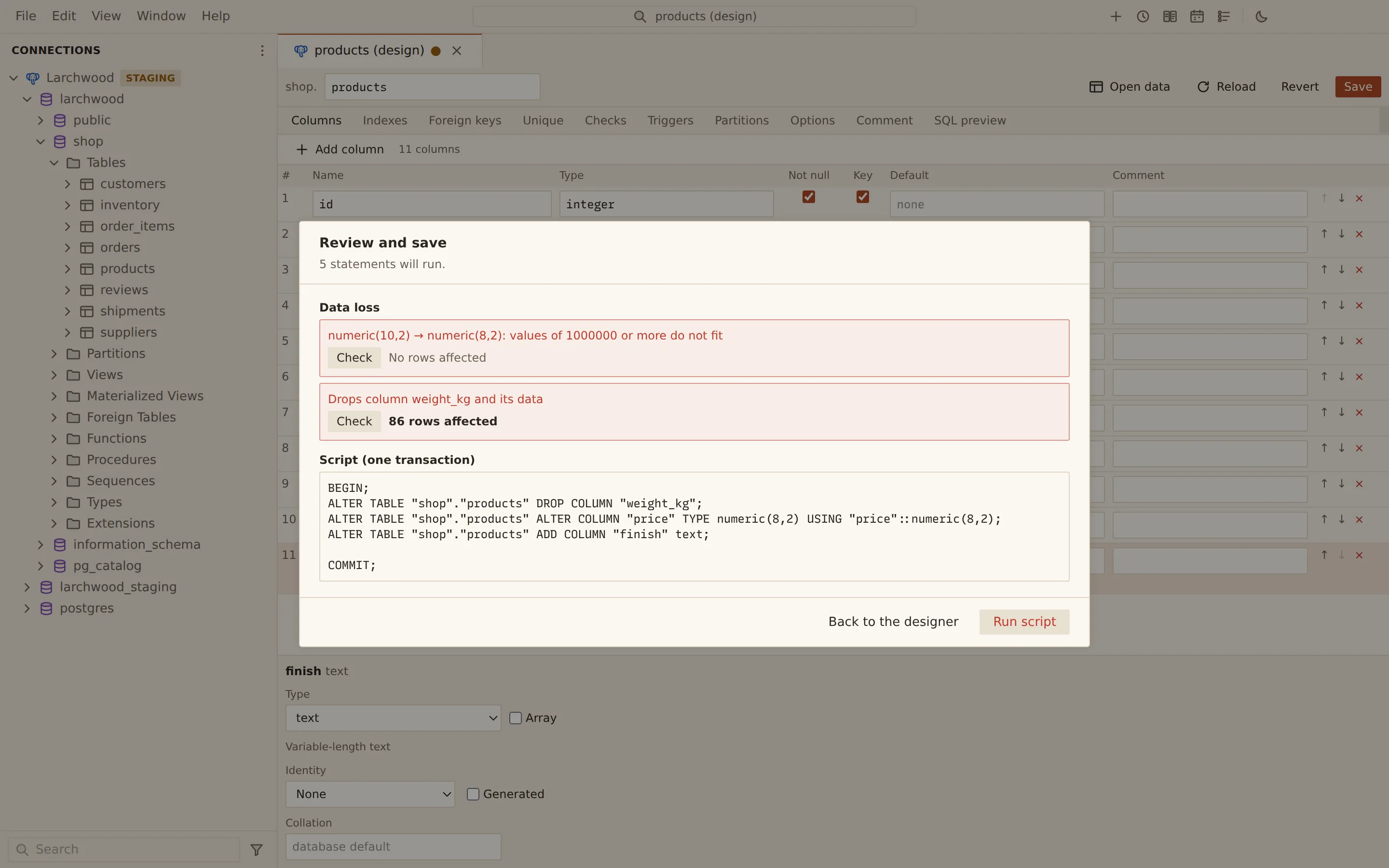
Task: Toggle Not null checkbox for id
Action: 809,197
